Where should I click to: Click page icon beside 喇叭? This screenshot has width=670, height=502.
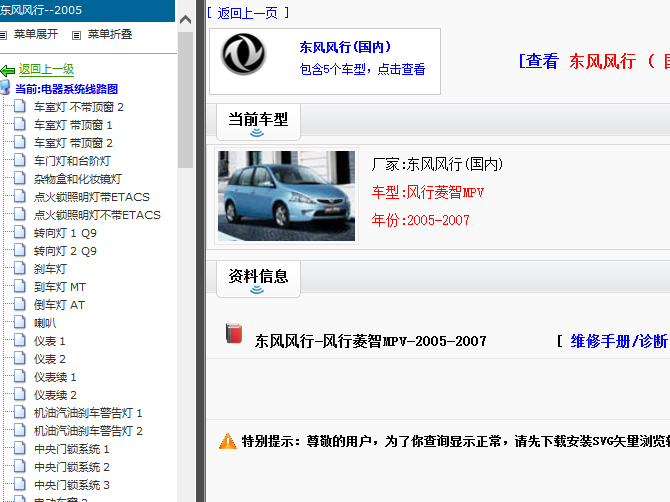pyautogui.click(x=20, y=322)
